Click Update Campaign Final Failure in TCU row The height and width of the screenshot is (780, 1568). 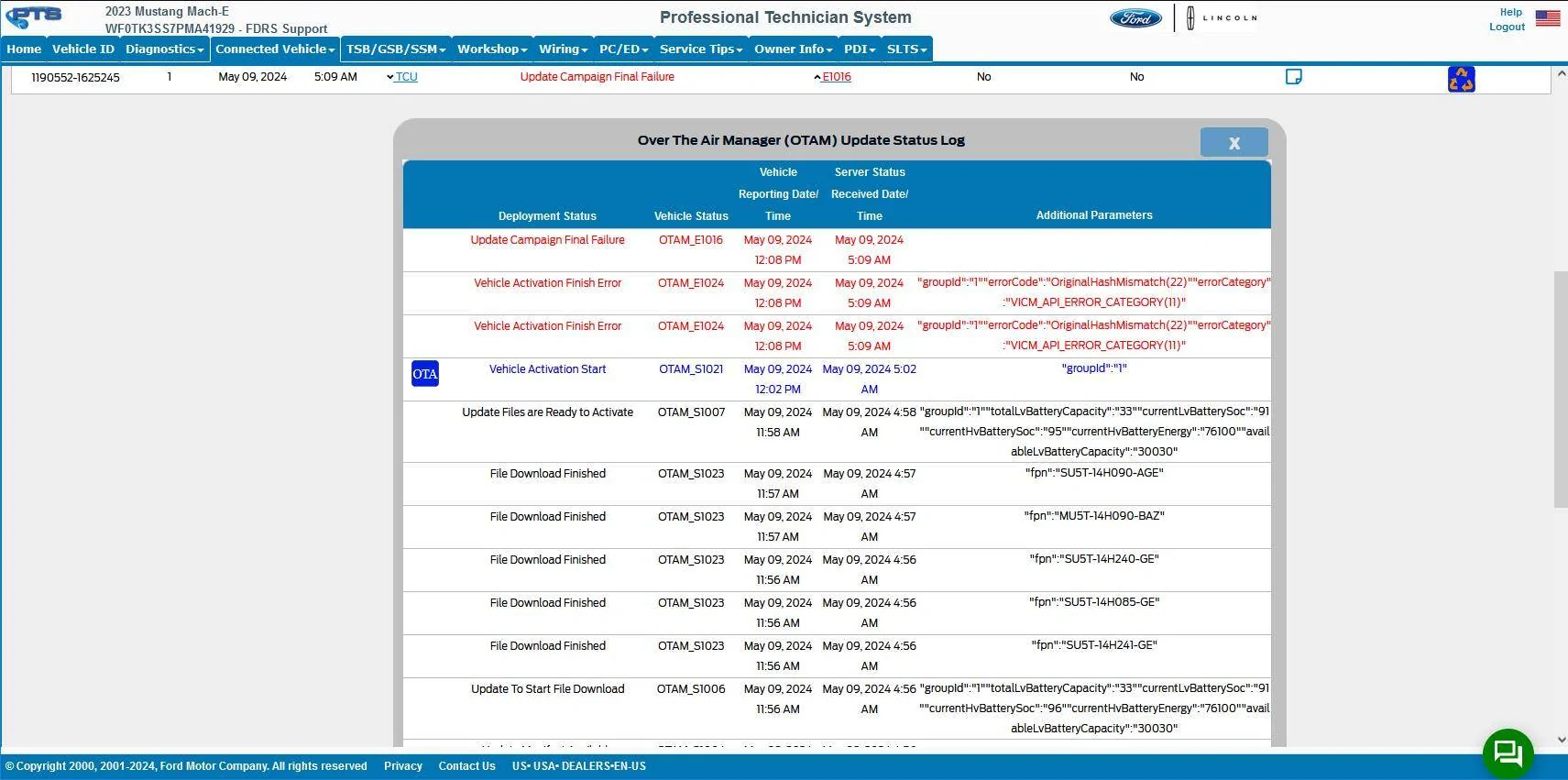point(597,77)
